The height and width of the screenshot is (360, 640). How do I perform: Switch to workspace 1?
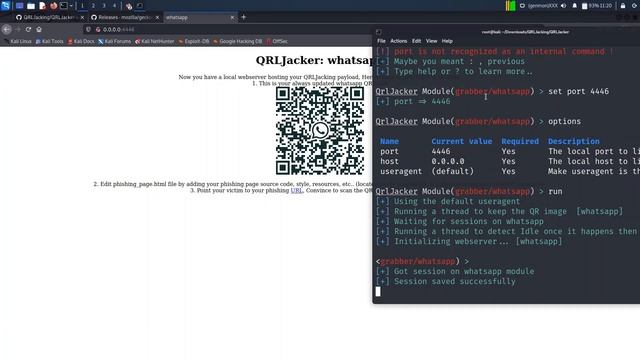pos(82,6)
